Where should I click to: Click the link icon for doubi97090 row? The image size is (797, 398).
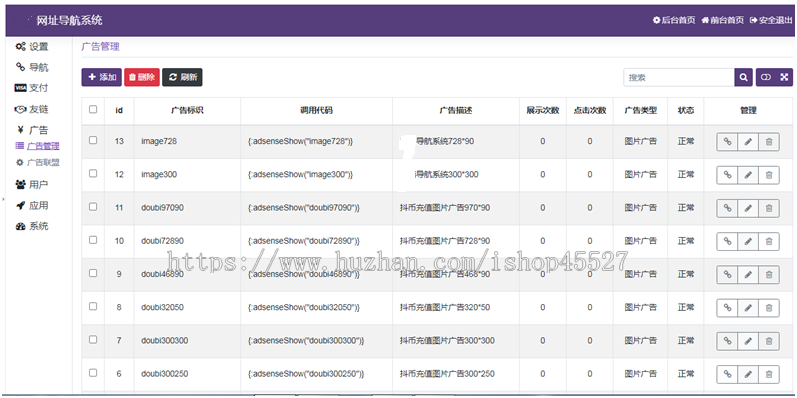[x=727, y=208]
